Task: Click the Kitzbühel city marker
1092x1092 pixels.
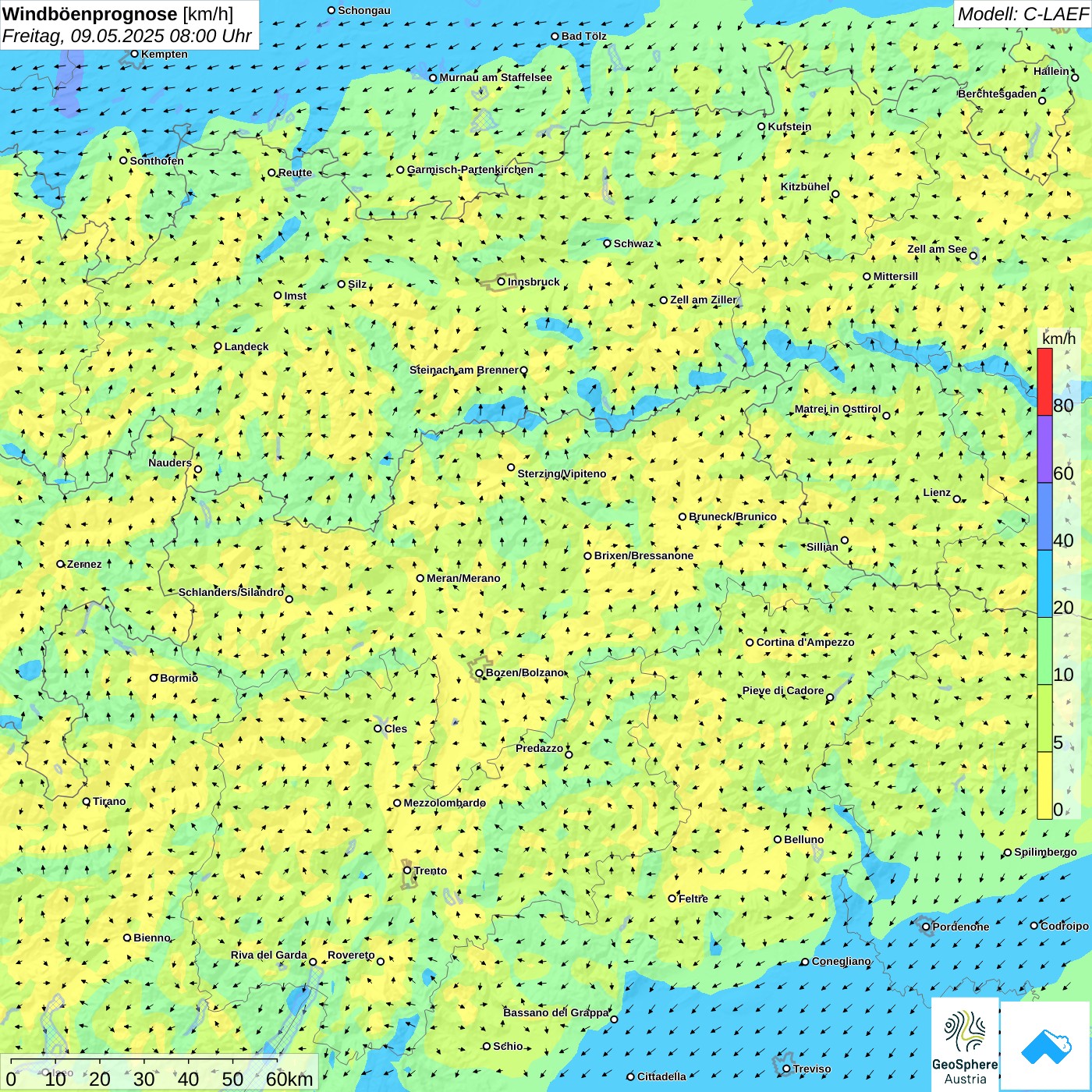Action: [x=835, y=194]
